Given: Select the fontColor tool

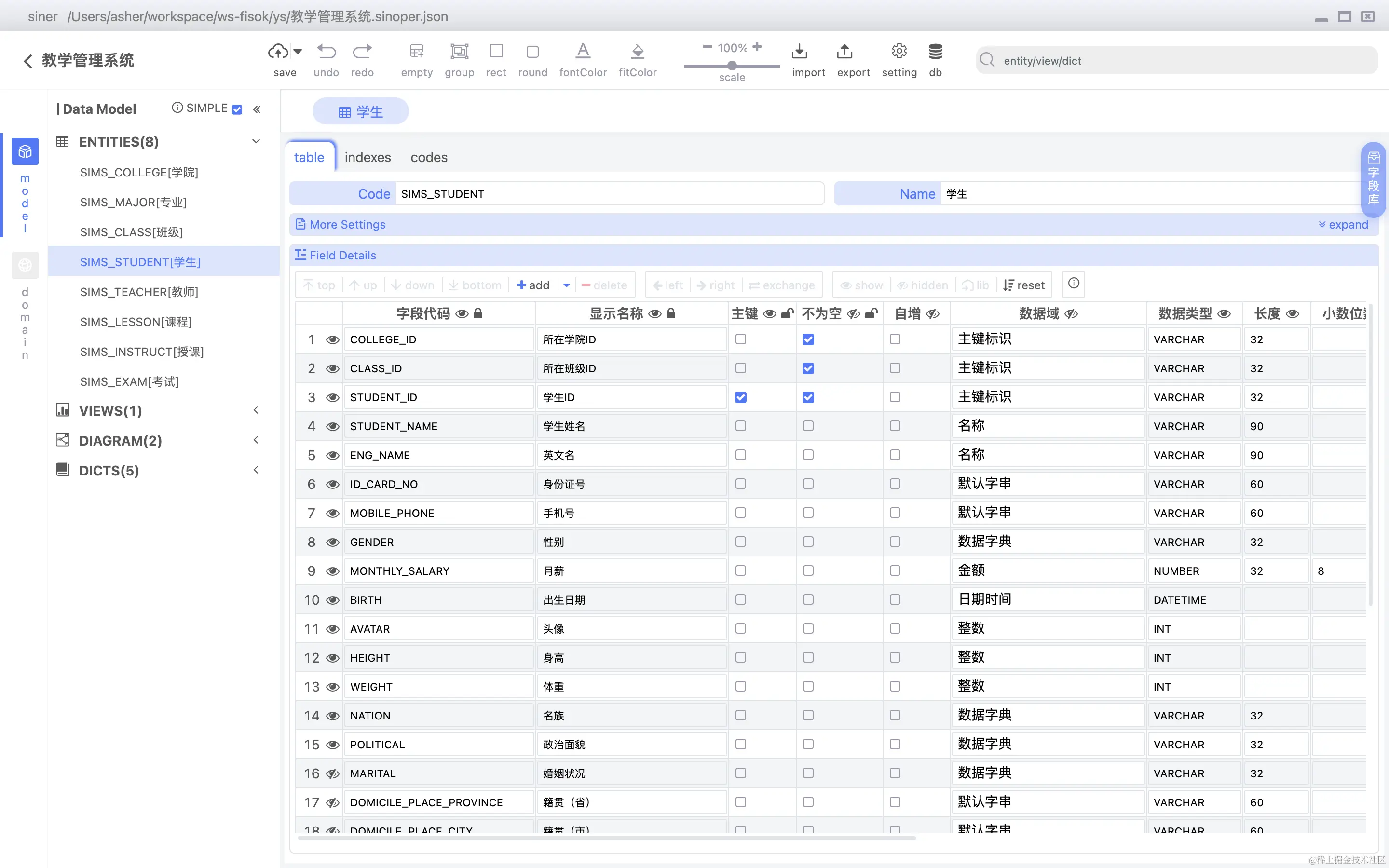Looking at the screenshot, I should click(583, 52).
